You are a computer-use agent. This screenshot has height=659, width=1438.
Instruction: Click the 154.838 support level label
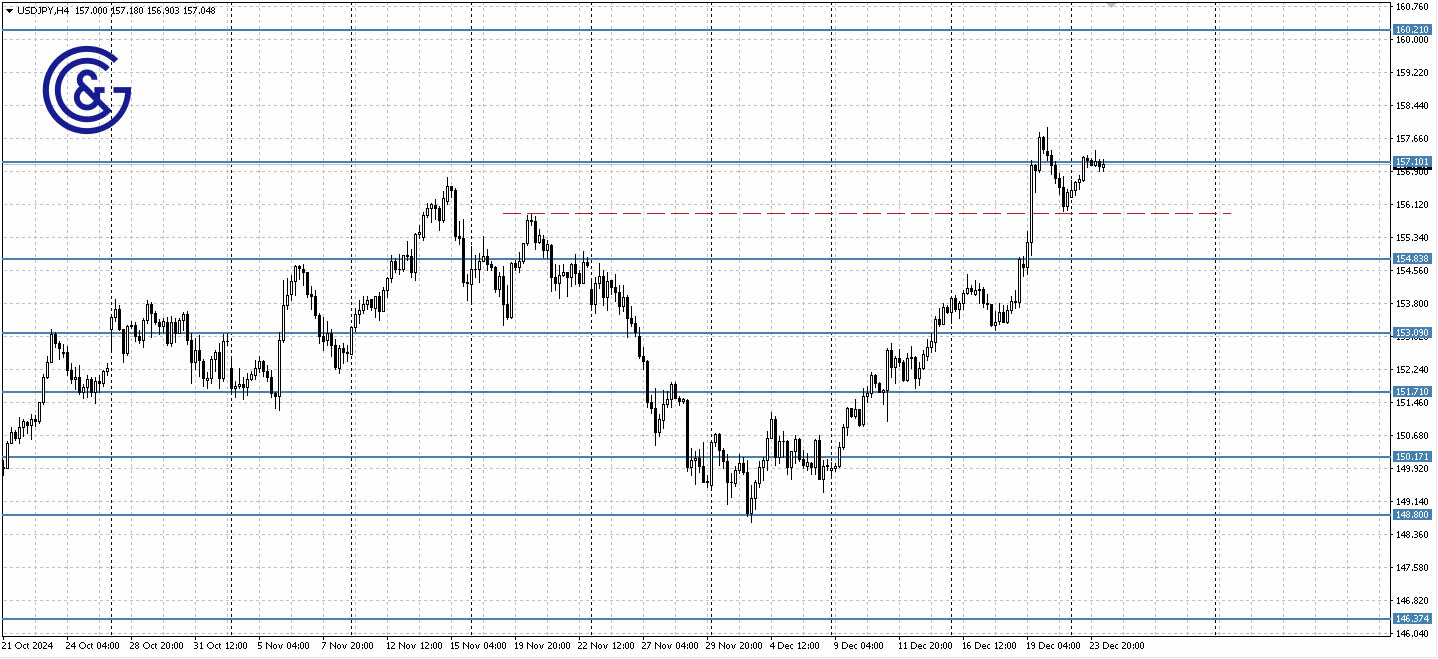point(1414,258)
